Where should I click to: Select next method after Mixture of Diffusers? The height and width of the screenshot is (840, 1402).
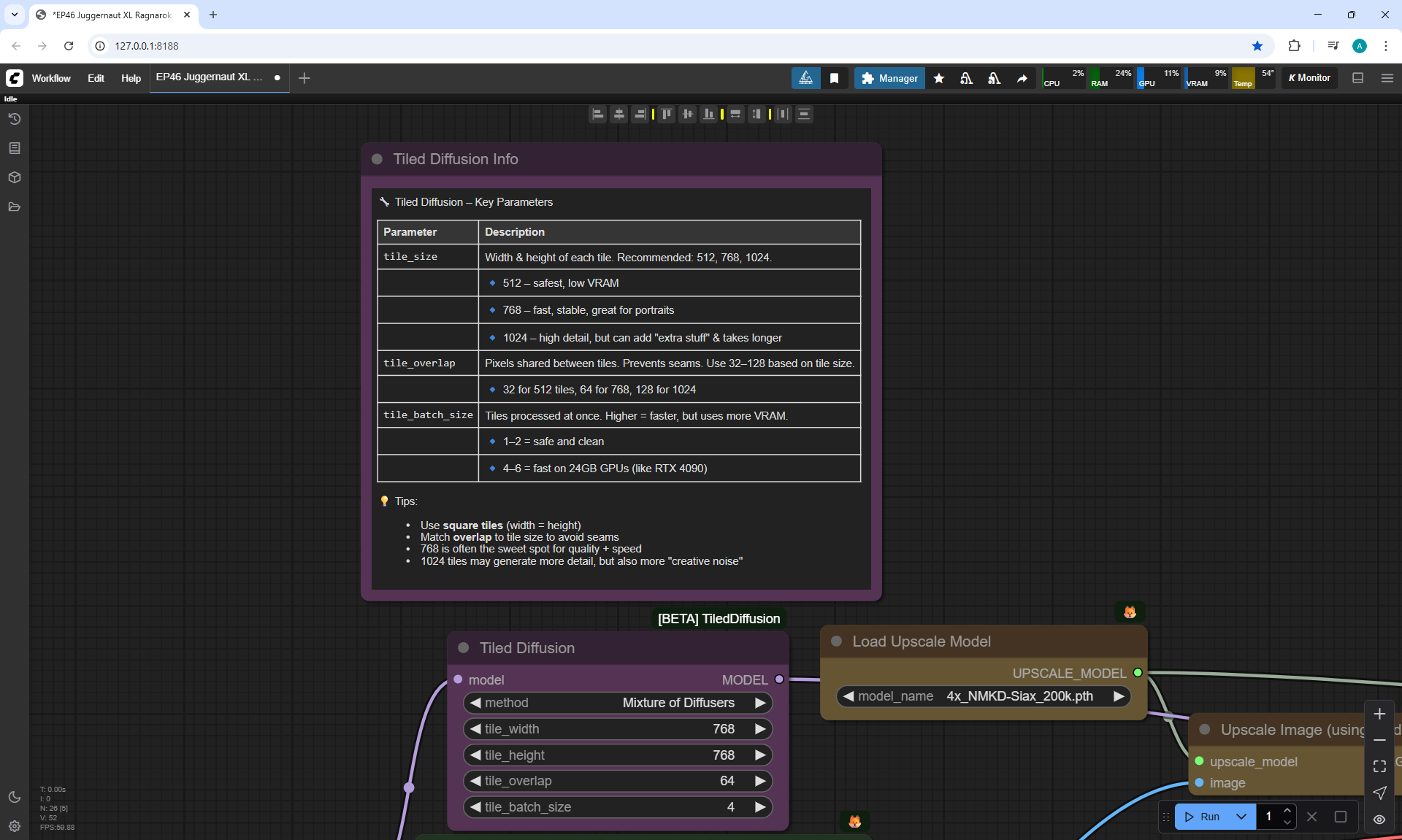[x=760, y=703]
